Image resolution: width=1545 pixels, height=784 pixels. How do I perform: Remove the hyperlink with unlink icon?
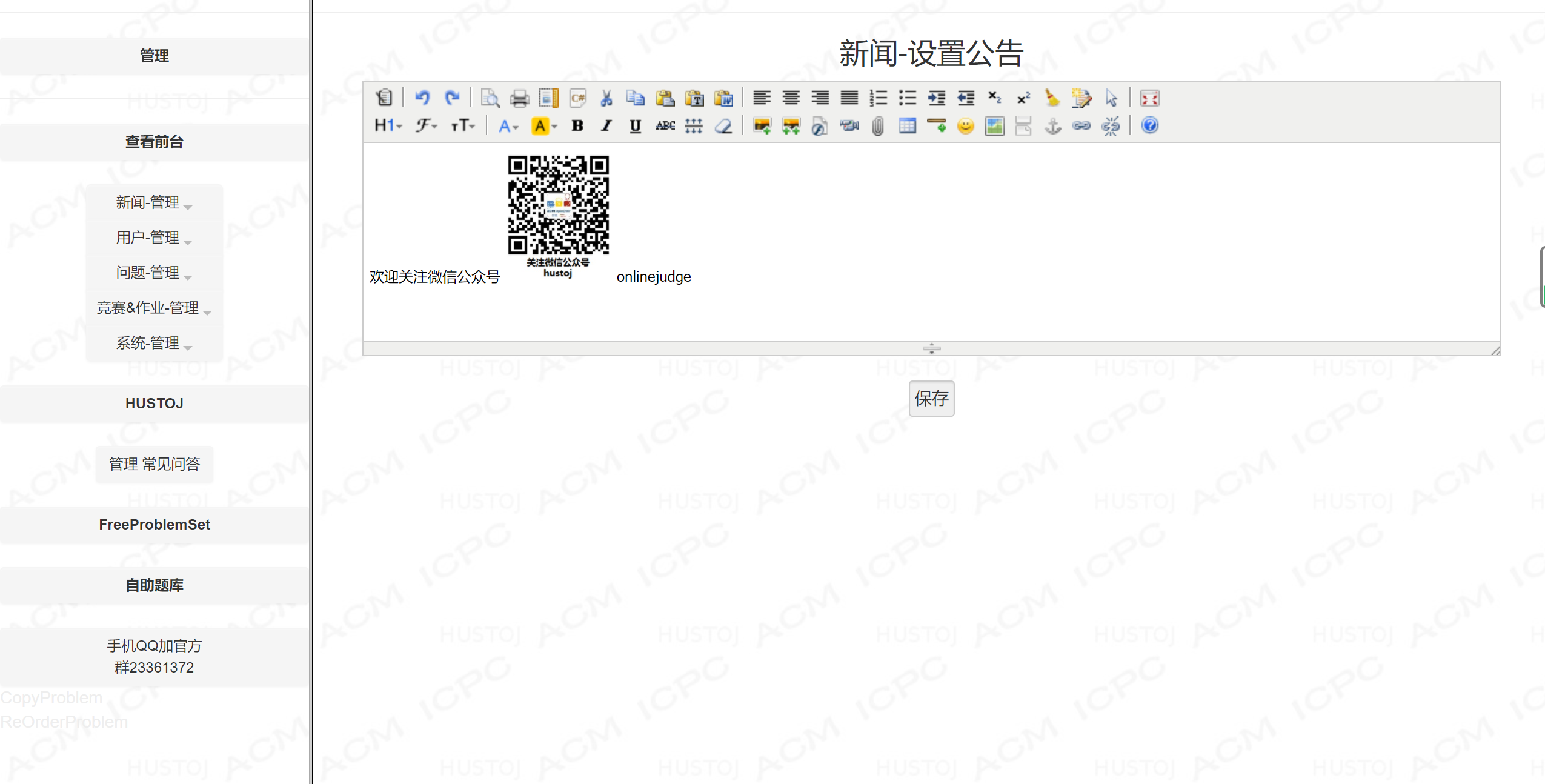point(1111,125)
